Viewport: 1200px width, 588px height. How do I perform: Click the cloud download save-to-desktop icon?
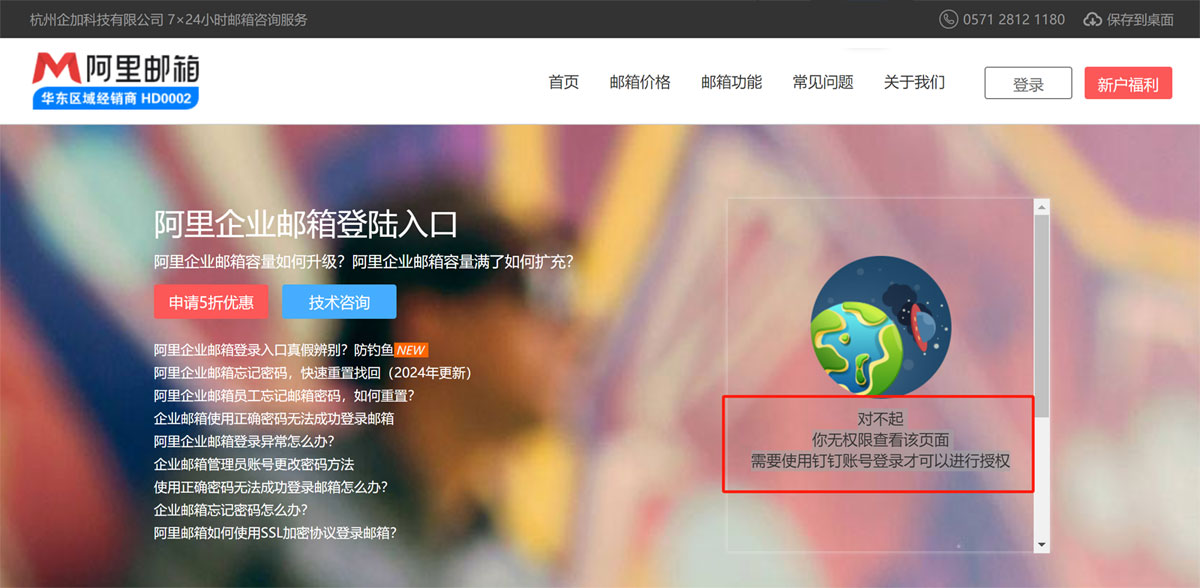pyautogui.click(x=1092, y=19)
